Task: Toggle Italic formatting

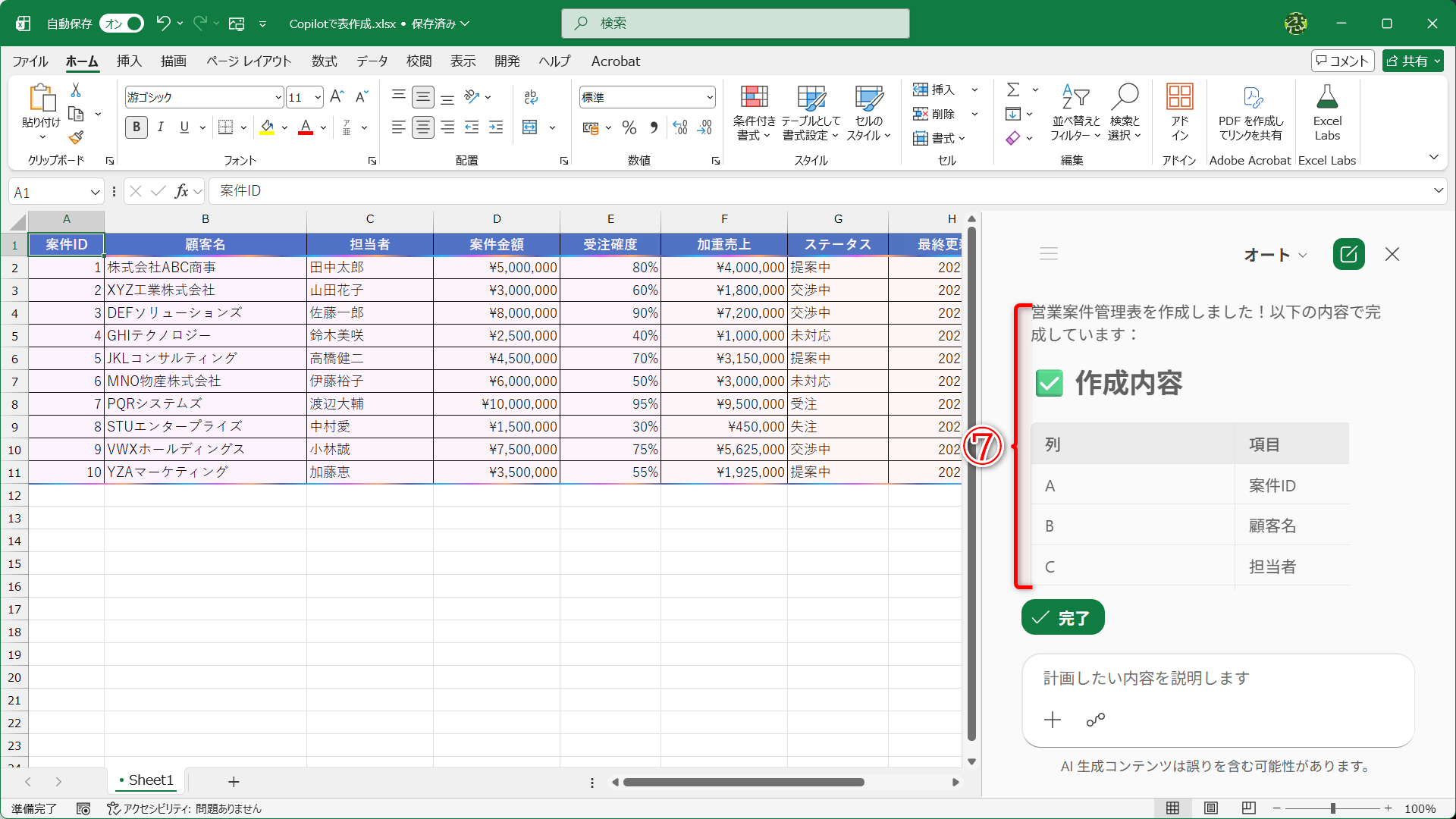Action: (161, 127)
